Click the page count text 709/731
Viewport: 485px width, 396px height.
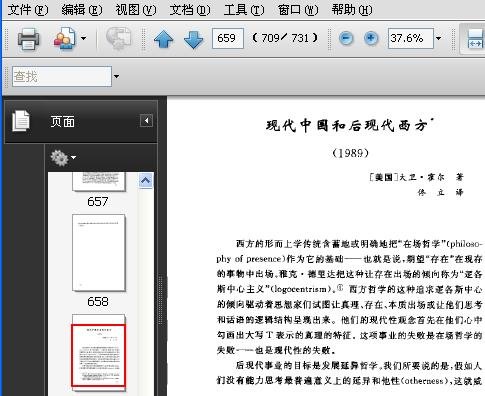click(285, 38)
